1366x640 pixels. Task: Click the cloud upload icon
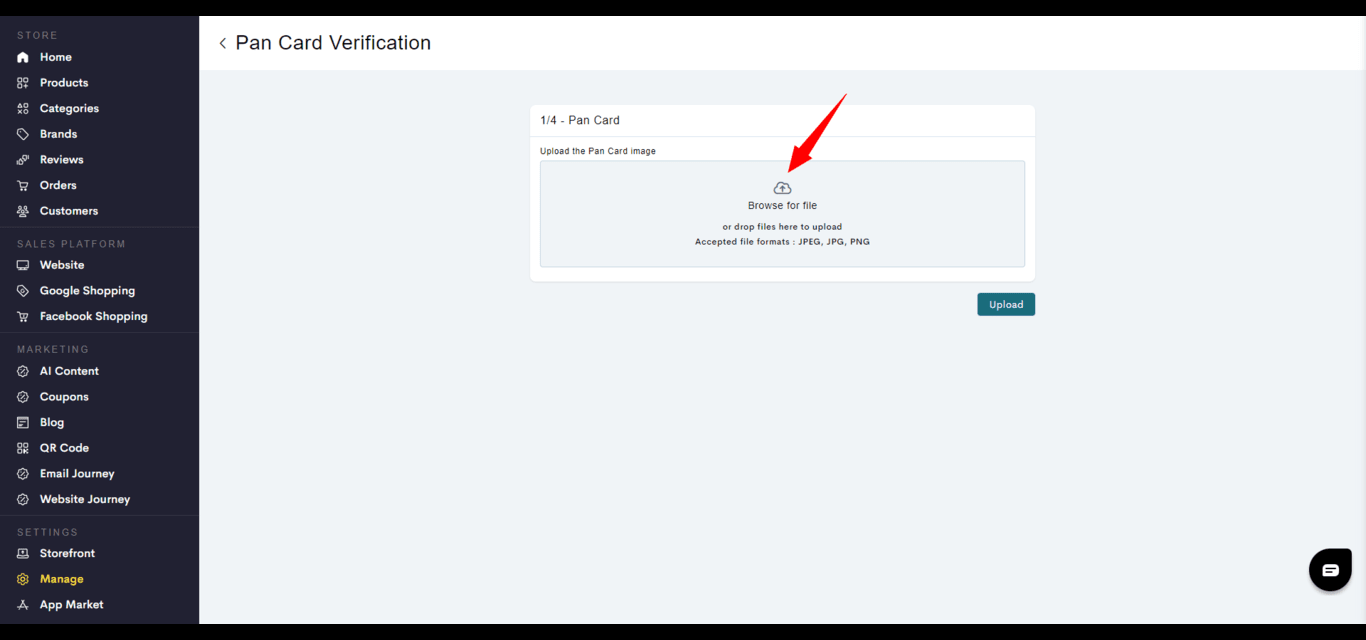(782, 188)
